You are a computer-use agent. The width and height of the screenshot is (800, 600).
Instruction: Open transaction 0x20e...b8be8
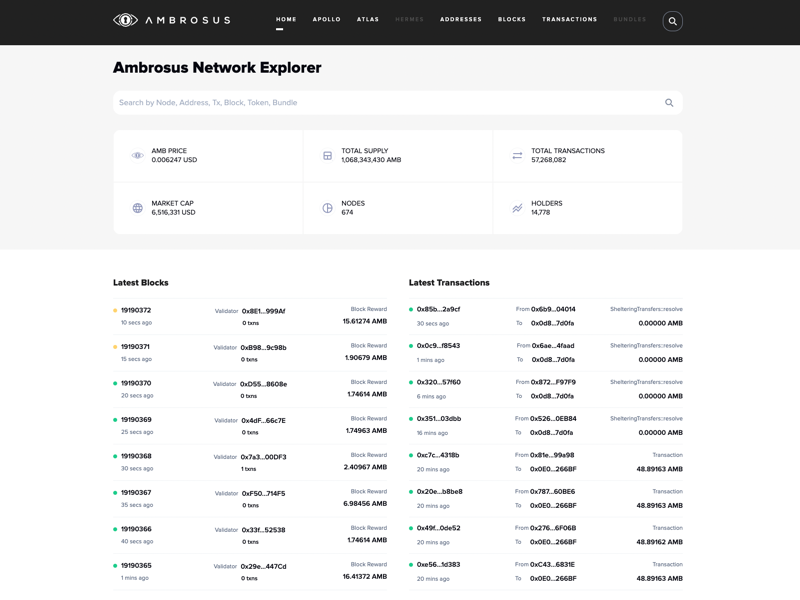pos(439,491)
